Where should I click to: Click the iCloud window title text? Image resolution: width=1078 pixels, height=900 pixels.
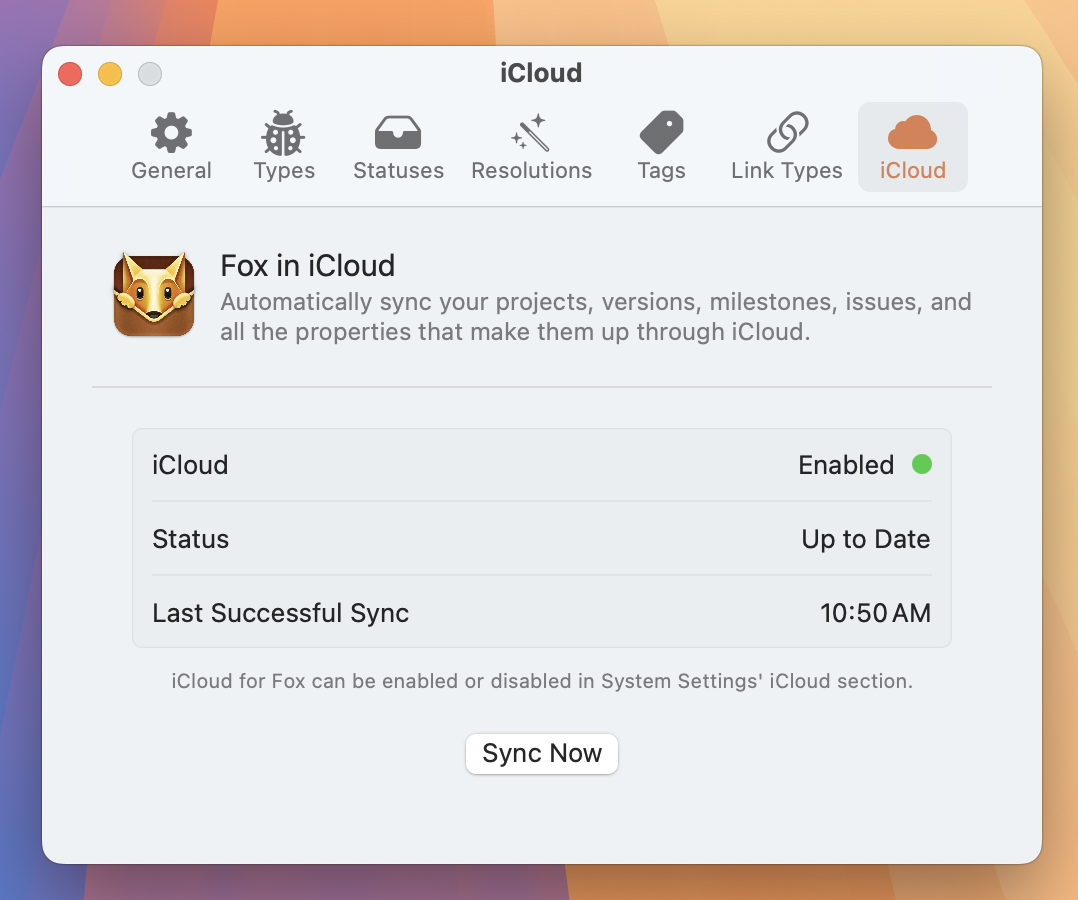[541, 73]
